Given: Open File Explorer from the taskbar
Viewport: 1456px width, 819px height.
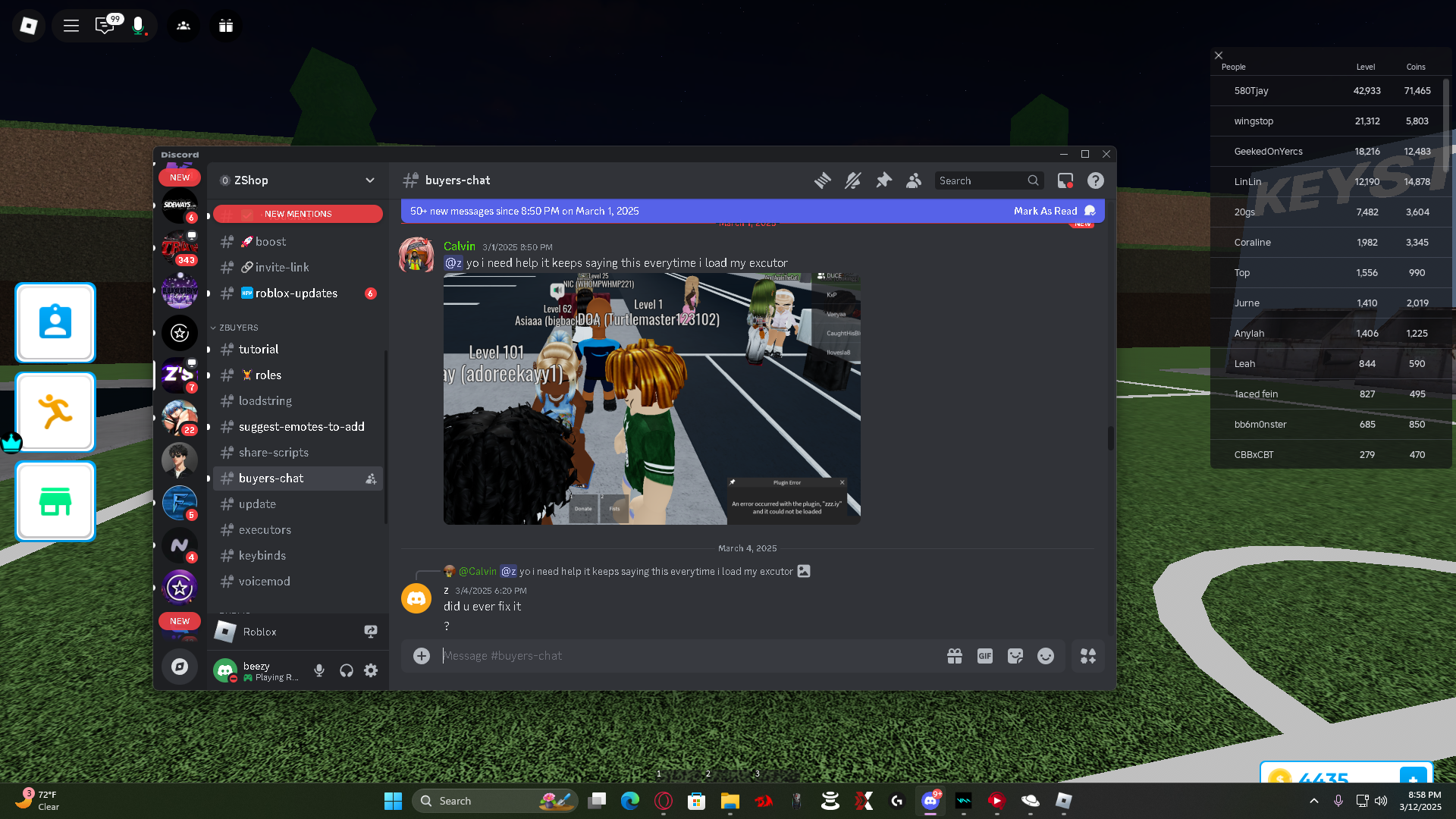Looking at the screenshot, I should click(730, 801).
